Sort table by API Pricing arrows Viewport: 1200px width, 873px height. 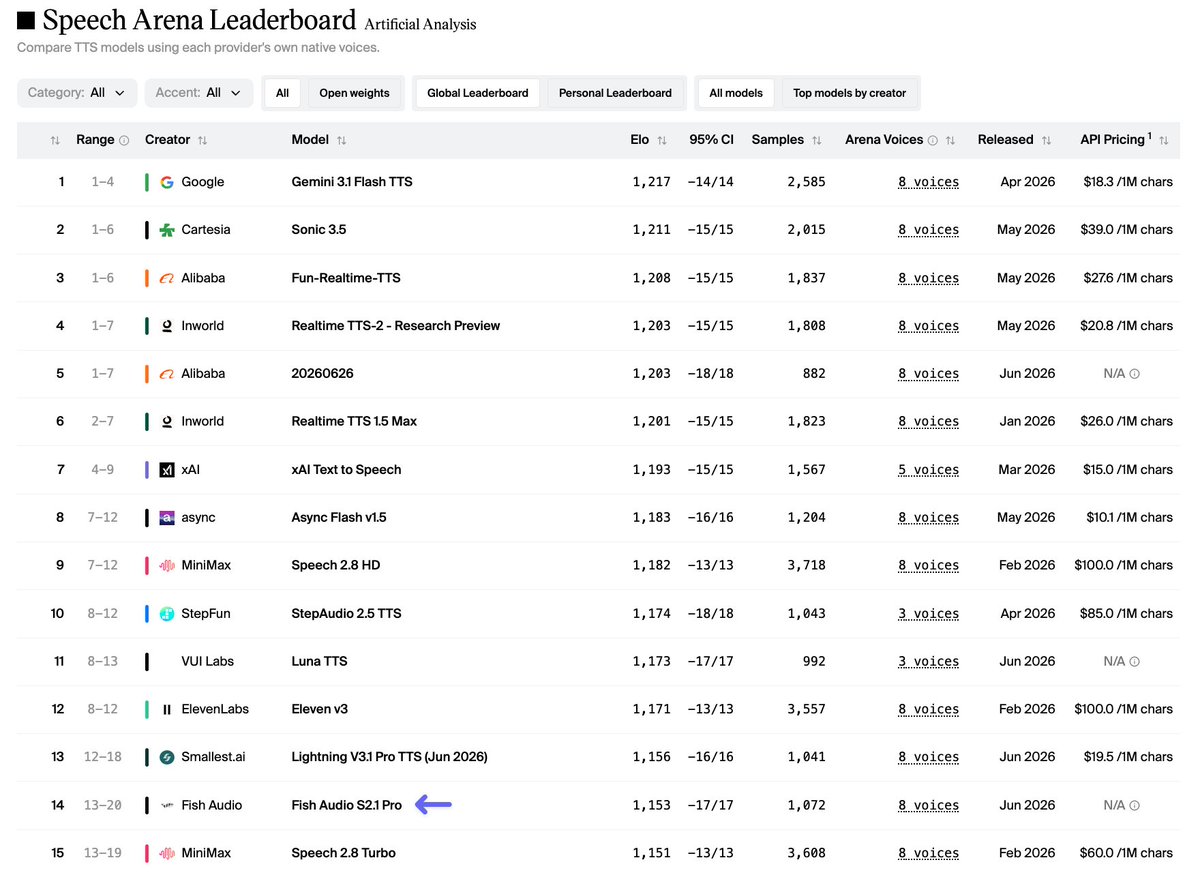1164,141
